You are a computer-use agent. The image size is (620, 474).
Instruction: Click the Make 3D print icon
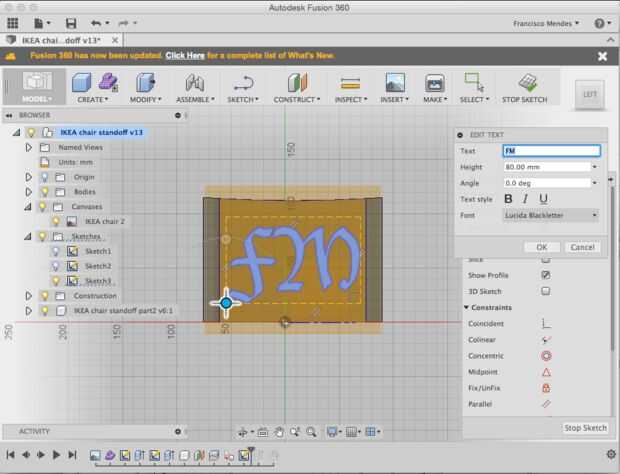point(434,83)
